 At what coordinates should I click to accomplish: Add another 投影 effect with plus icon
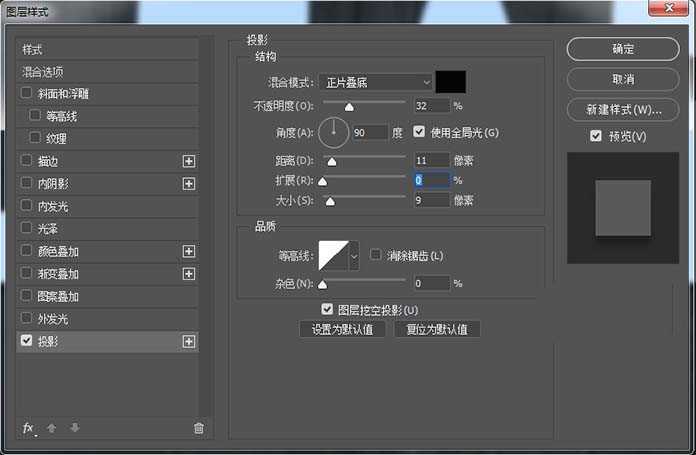[x=189, y=341]
